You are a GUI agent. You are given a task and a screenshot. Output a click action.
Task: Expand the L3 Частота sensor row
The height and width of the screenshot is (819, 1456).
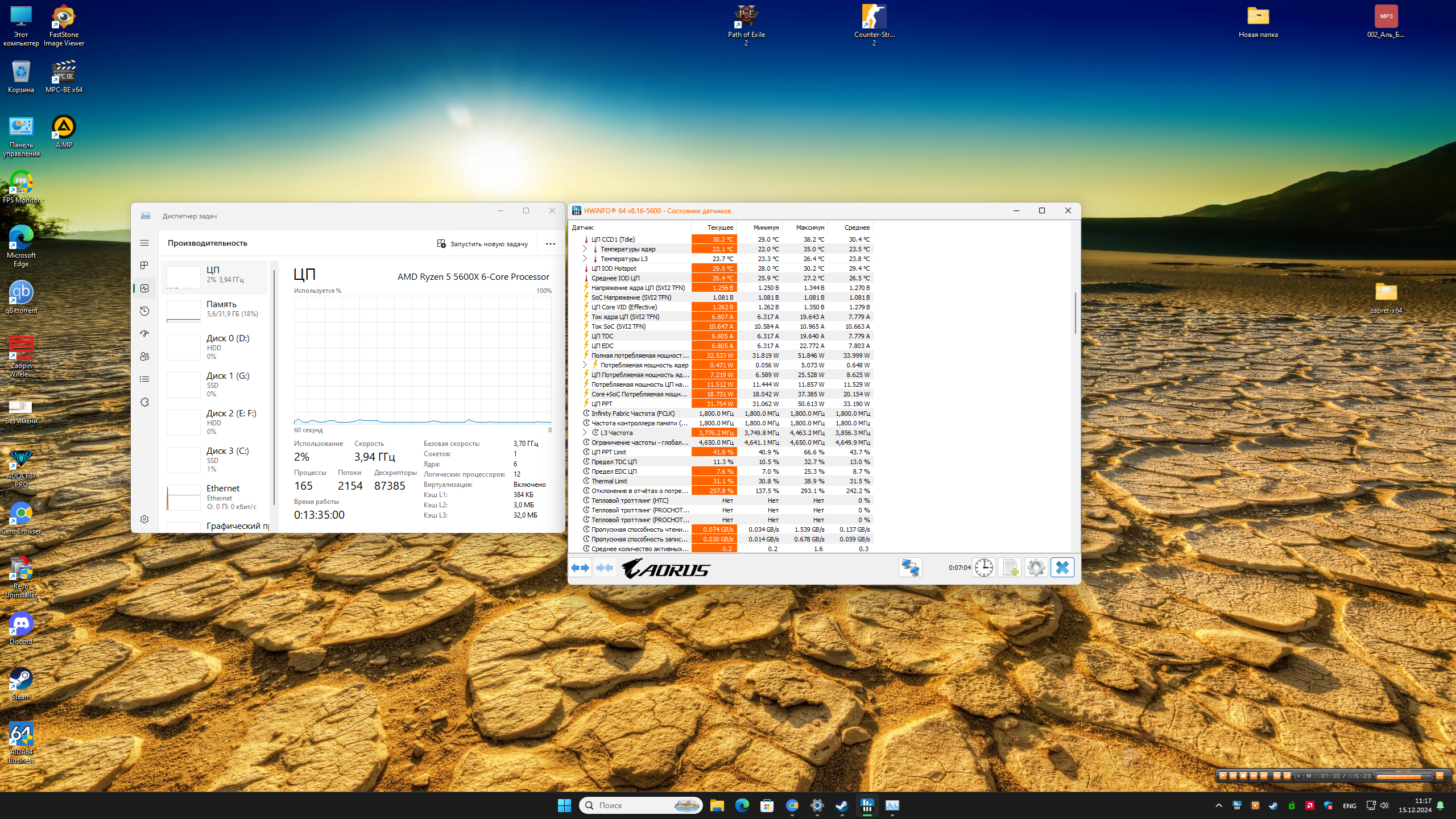(584, 433)
